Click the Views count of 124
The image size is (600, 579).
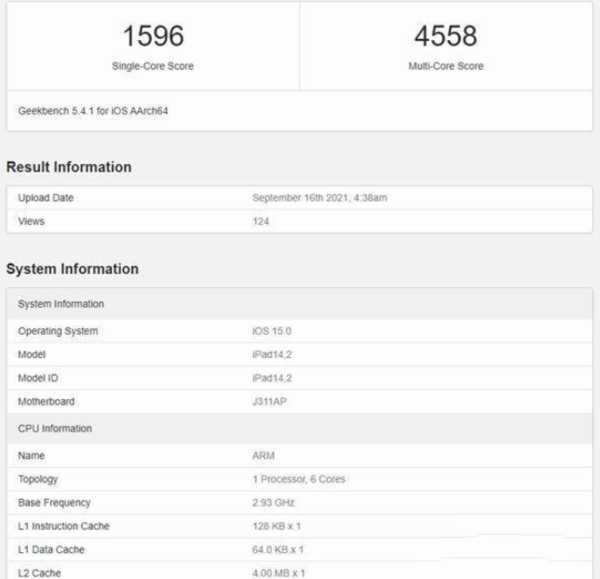(x=261, y=221)
